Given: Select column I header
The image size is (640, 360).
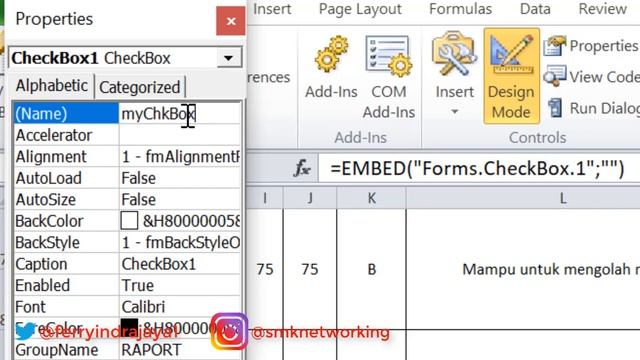Looking at the screenshot, I should tap(265, 198).
